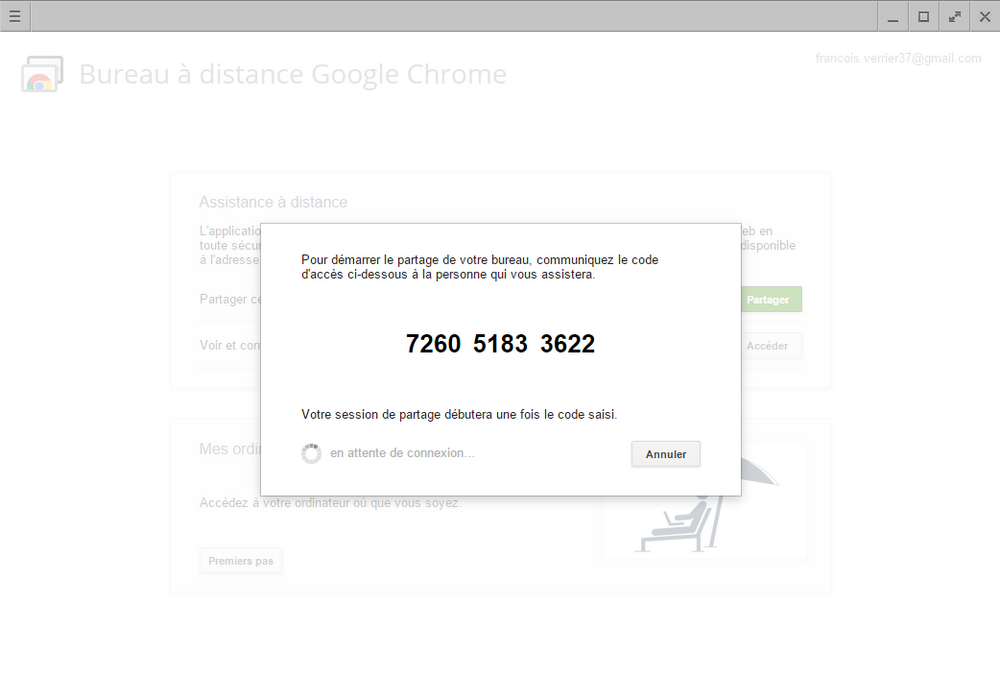The image size is (1000, 679).
Task: Click the Premiers pas button
Action: 240,561
